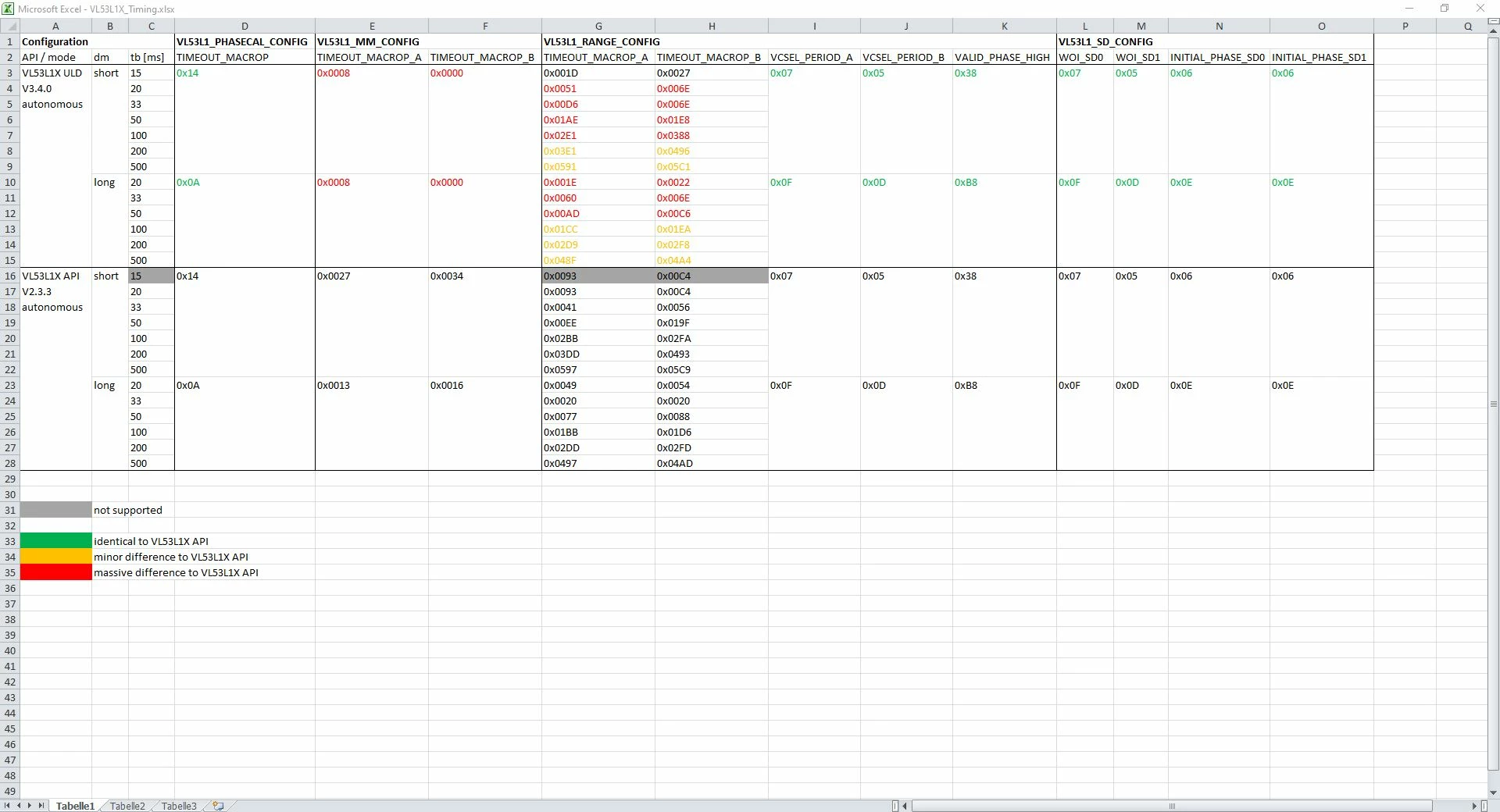The width and height of the screenshot is (1500, 812).
Task: Select the green legend color cell
Action: pos(55,541)
